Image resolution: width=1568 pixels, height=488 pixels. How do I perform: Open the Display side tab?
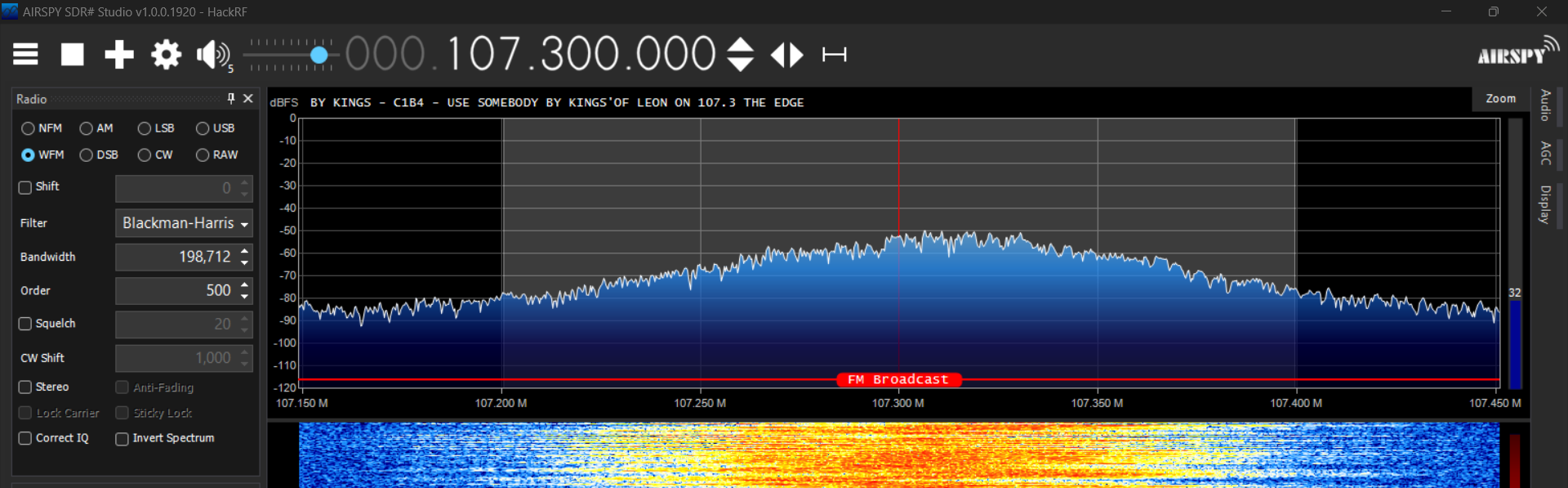click(1546, 204)
